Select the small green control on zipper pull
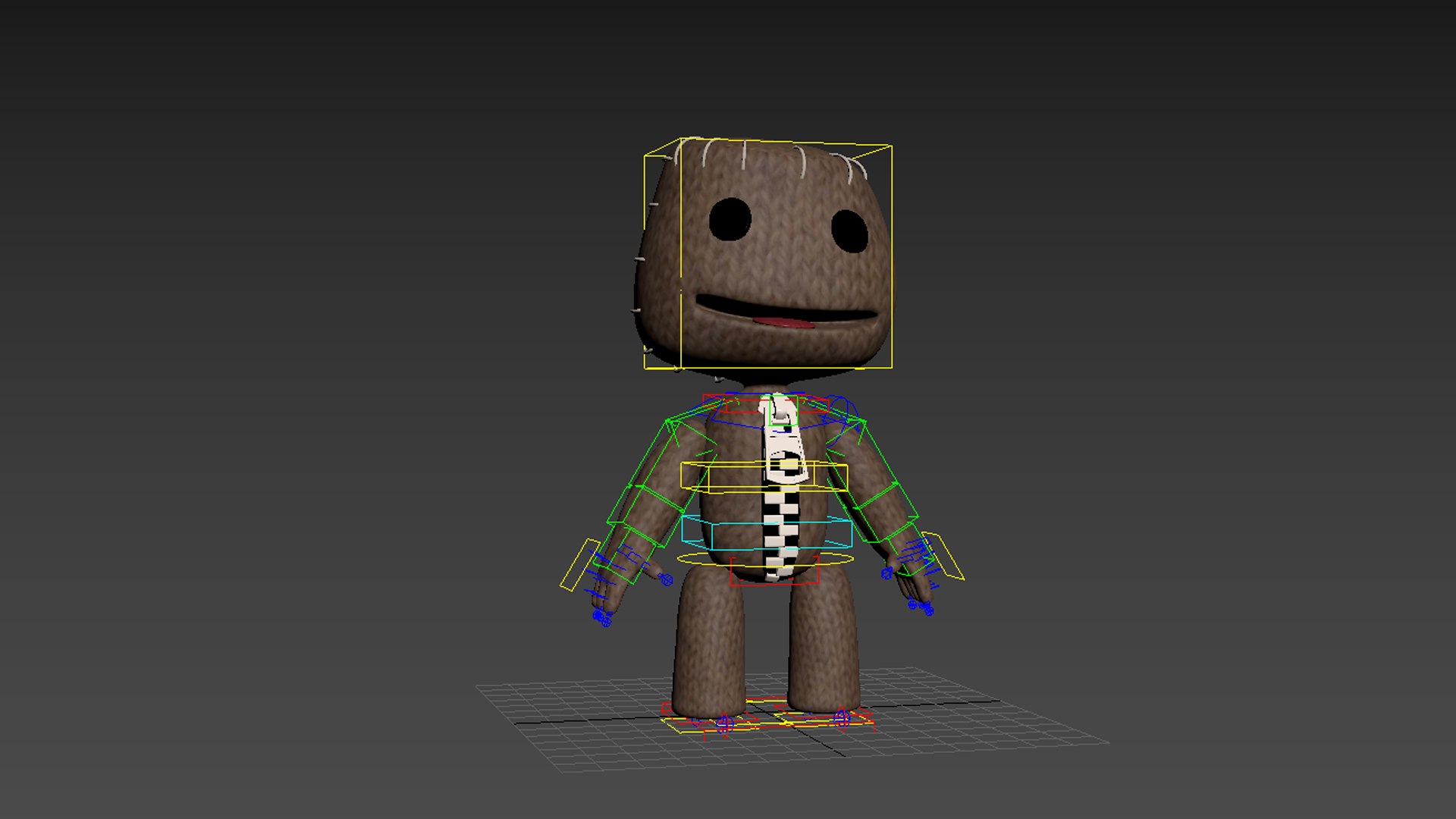 click(783, 409)
